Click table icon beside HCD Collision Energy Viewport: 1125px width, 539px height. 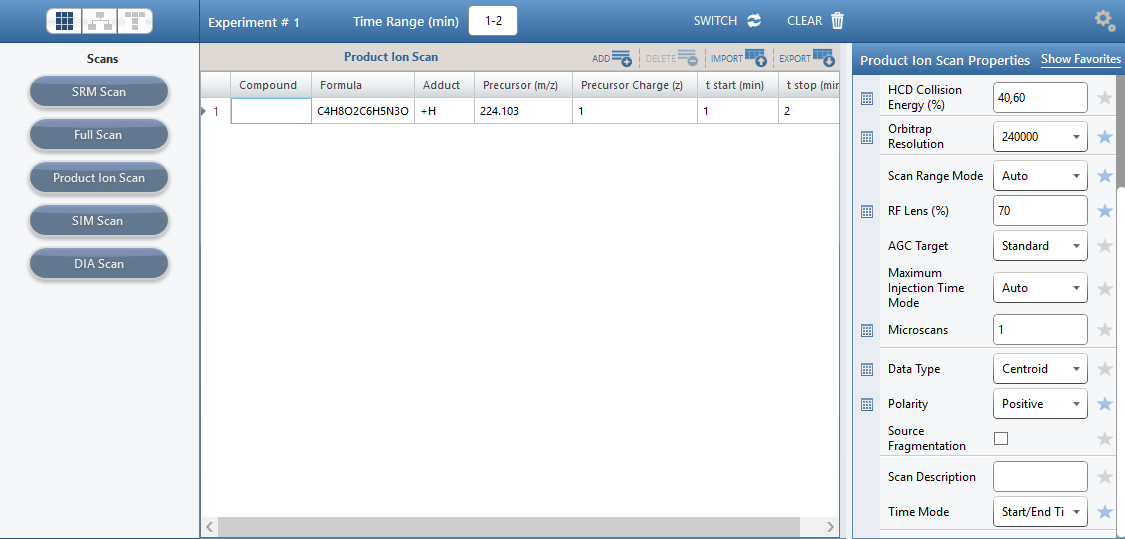pos(868,98)
